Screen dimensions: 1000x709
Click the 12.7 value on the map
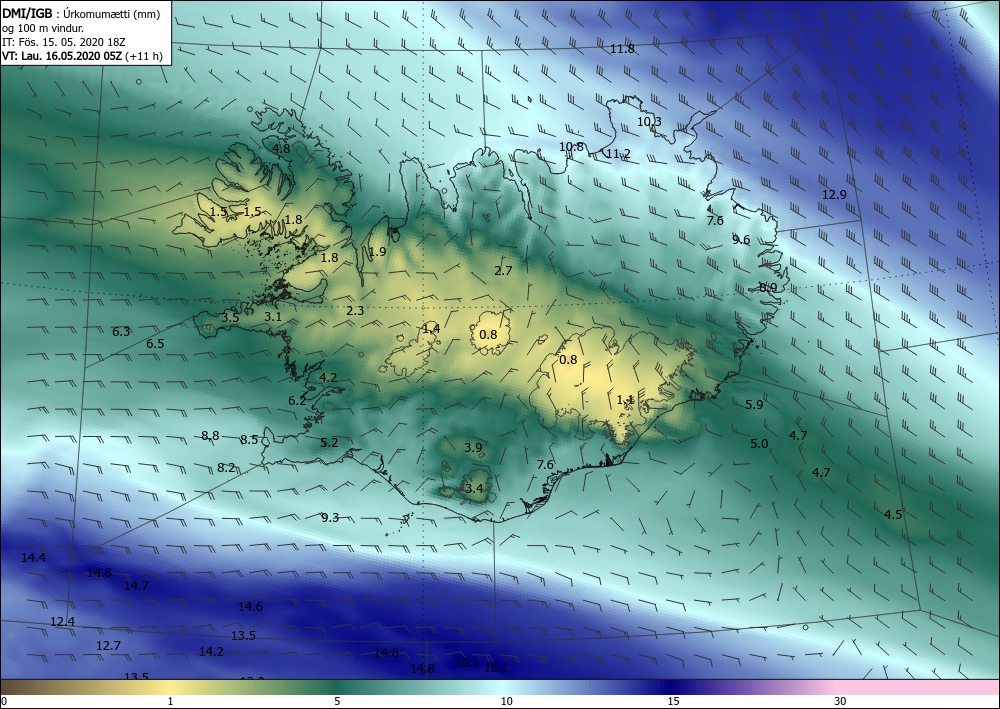pyautogui.click(x=108, y=645)
